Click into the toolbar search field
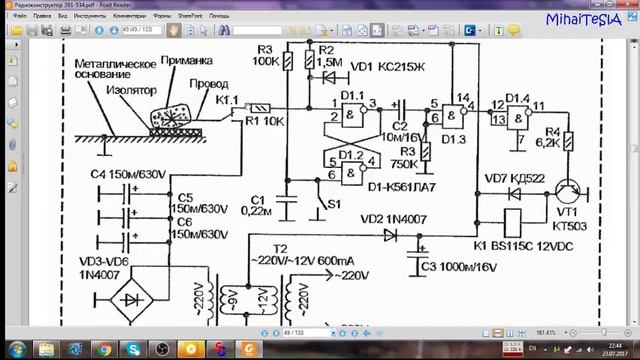 tap(257, 31)
